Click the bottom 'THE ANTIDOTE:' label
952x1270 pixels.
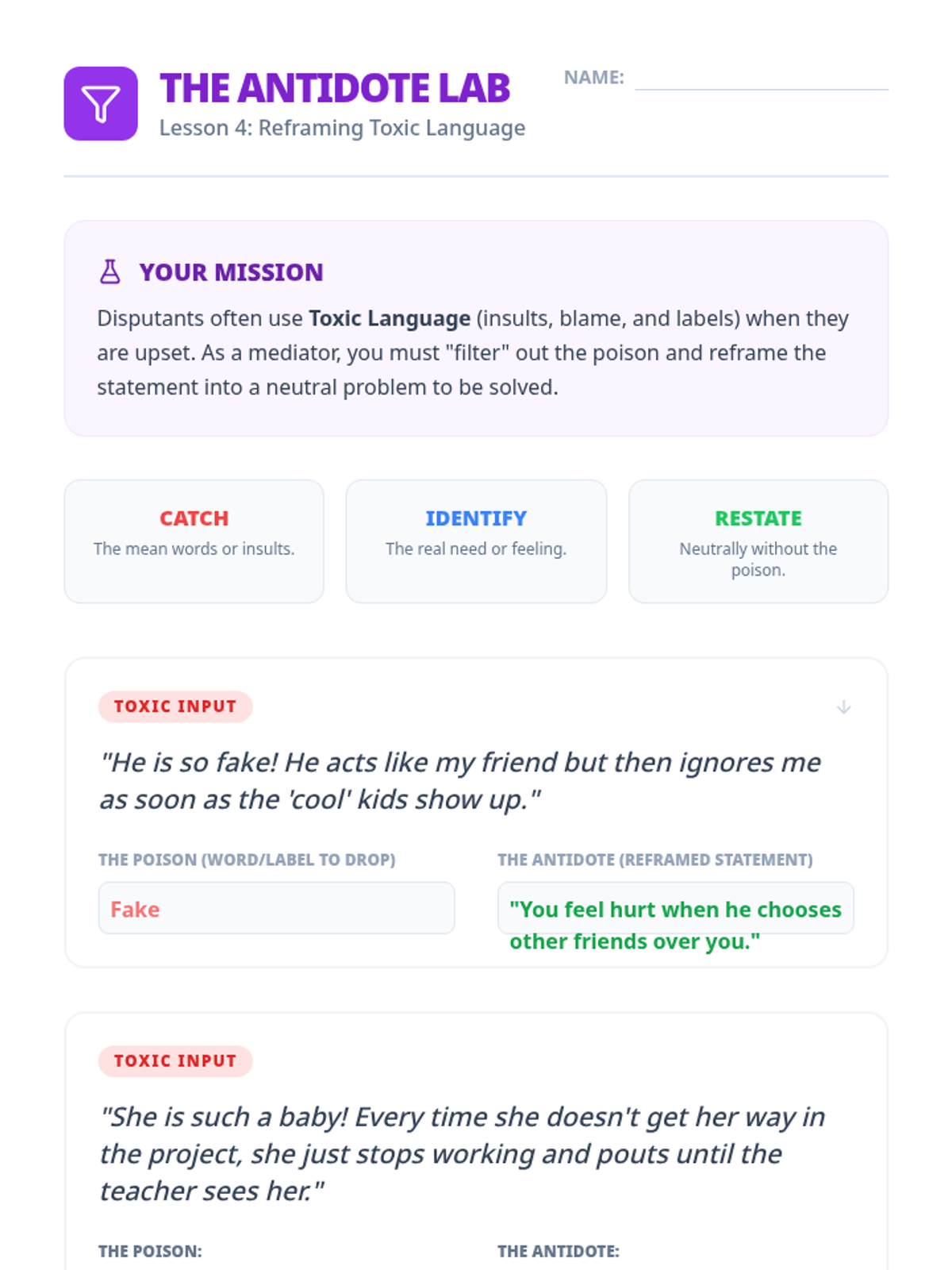click(x=559, y=1251)
